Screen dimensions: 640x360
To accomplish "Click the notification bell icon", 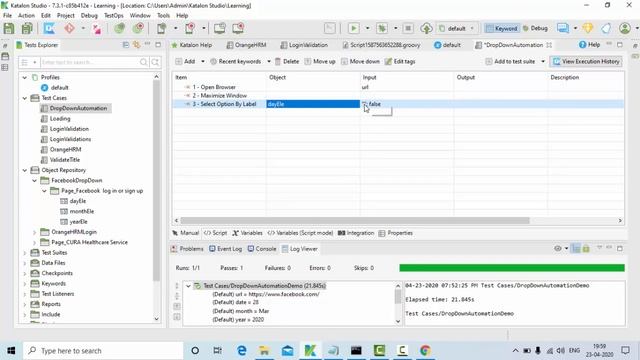I will (606, 28).
